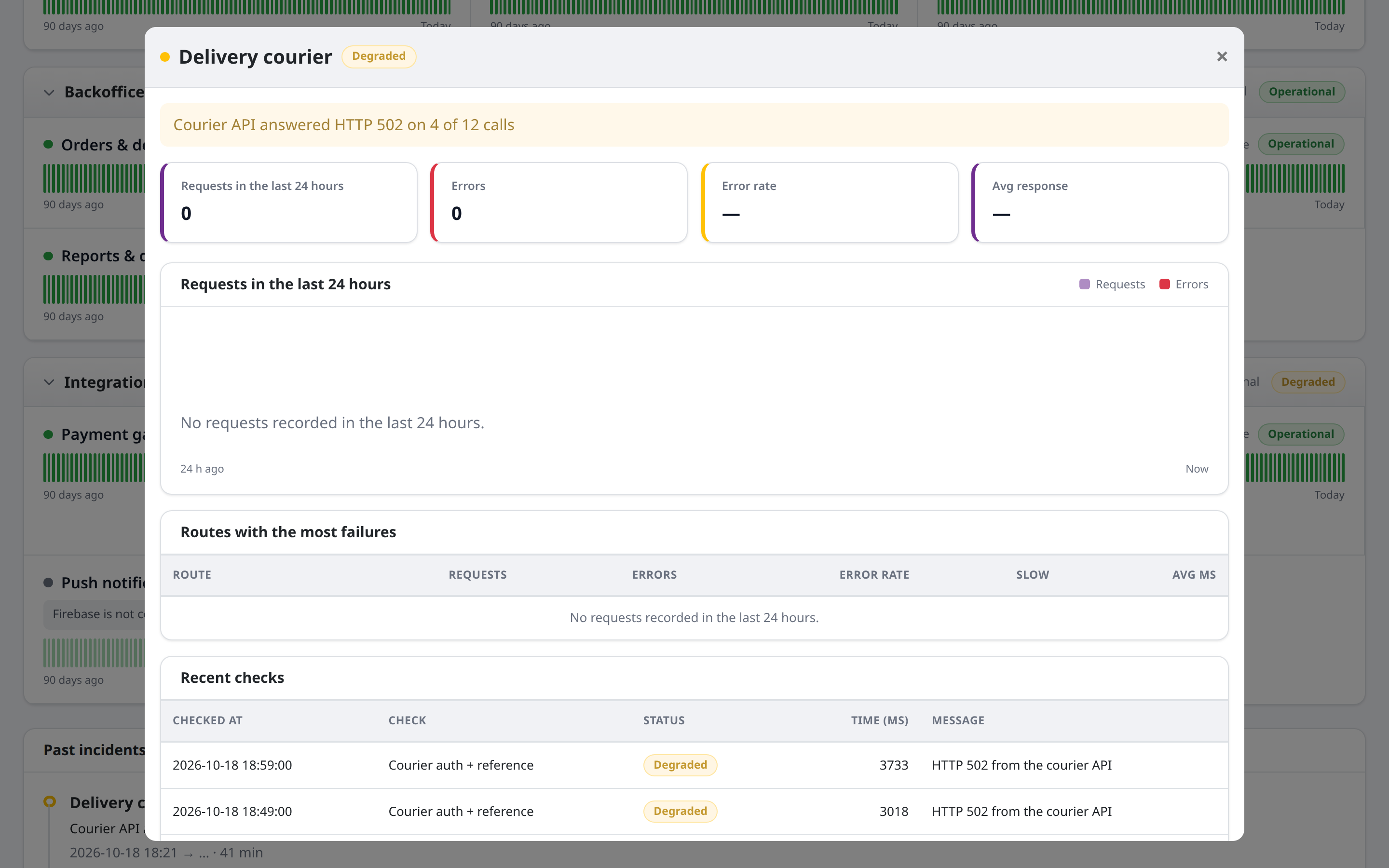
Task: Click the red Errors legend swatch
Action: point(1165,284)
